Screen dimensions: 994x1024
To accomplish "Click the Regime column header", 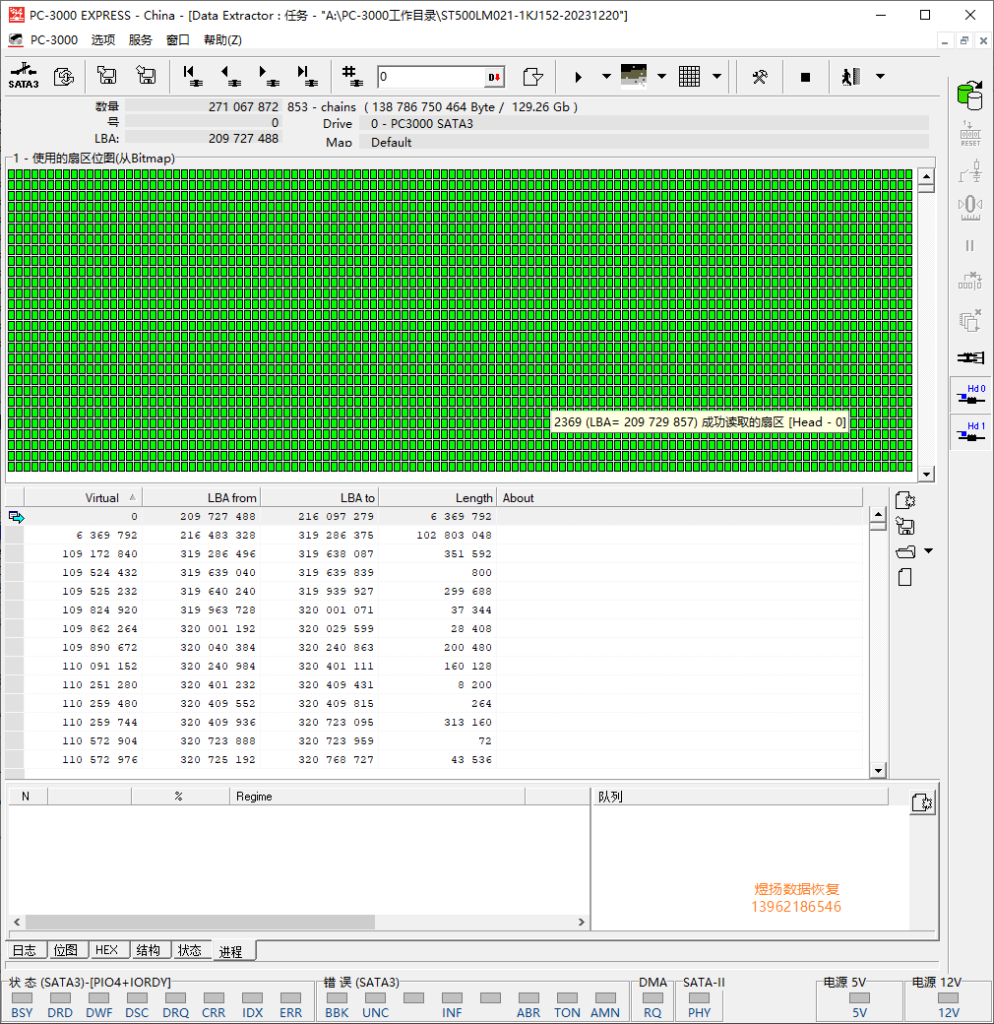I will 377,796.
